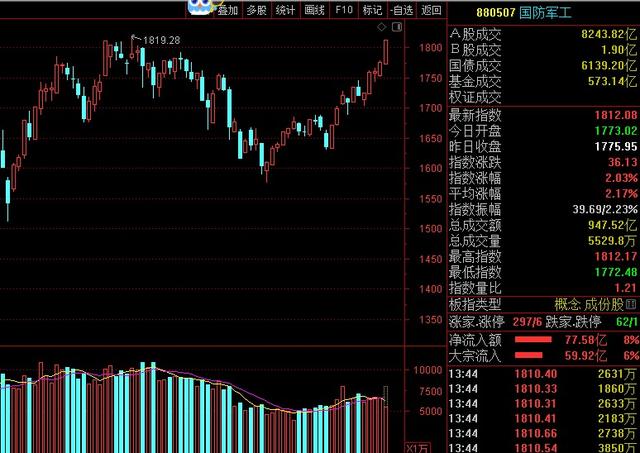Click 最低指数 value 1772.48
This screenshot has width=640, height=453.
coord(616,272)
